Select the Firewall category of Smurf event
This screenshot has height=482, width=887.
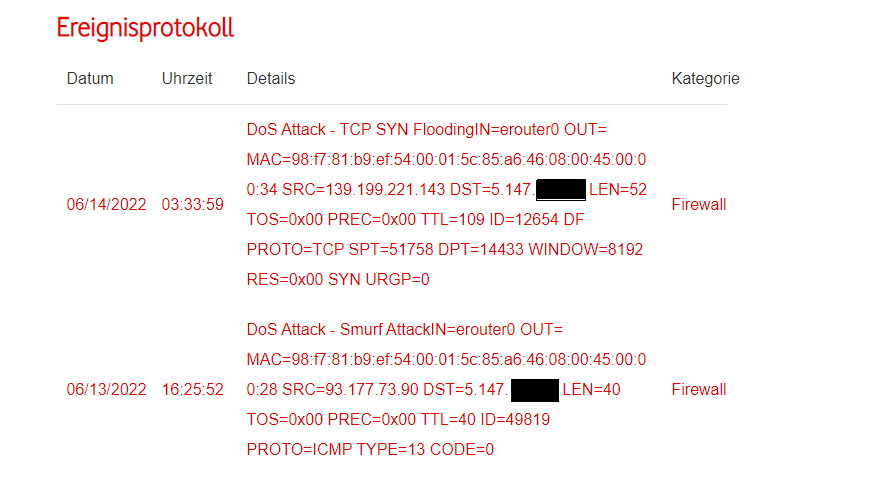coord(699,389)
